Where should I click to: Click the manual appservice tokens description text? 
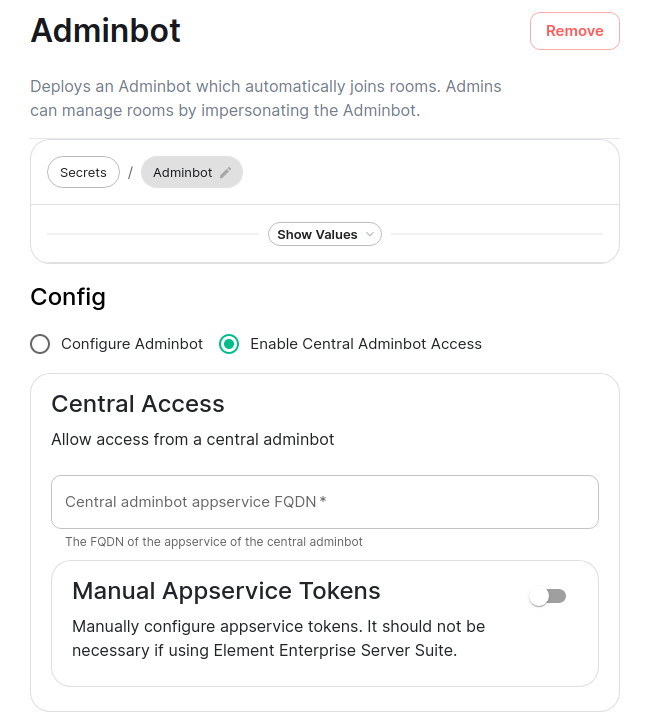278,638
